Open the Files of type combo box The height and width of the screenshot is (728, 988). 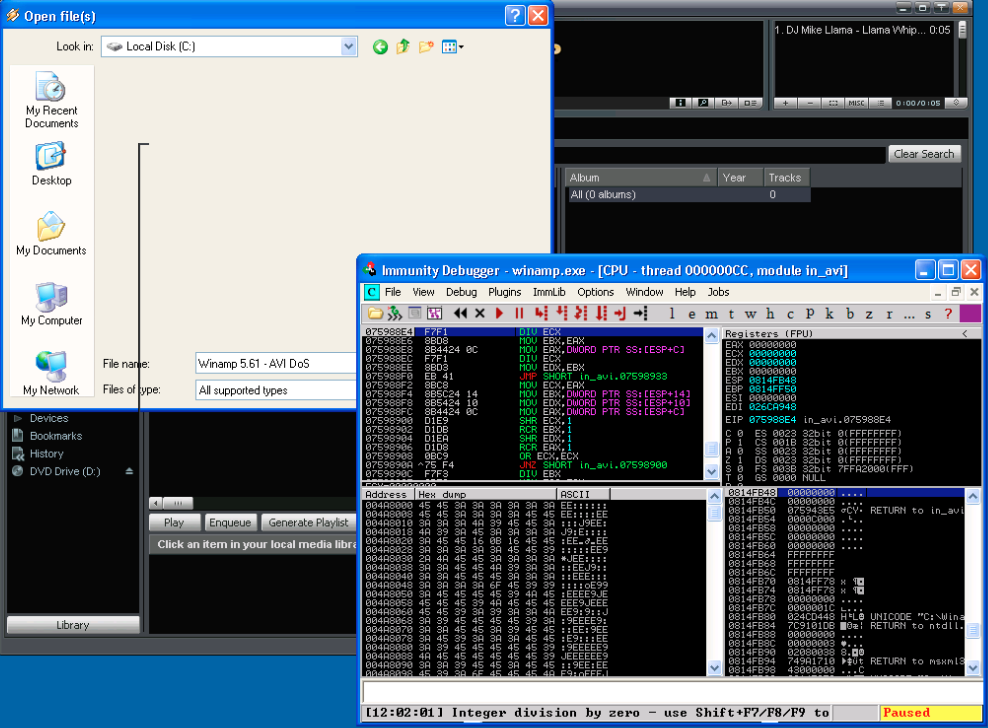click(x=276, y=390)
